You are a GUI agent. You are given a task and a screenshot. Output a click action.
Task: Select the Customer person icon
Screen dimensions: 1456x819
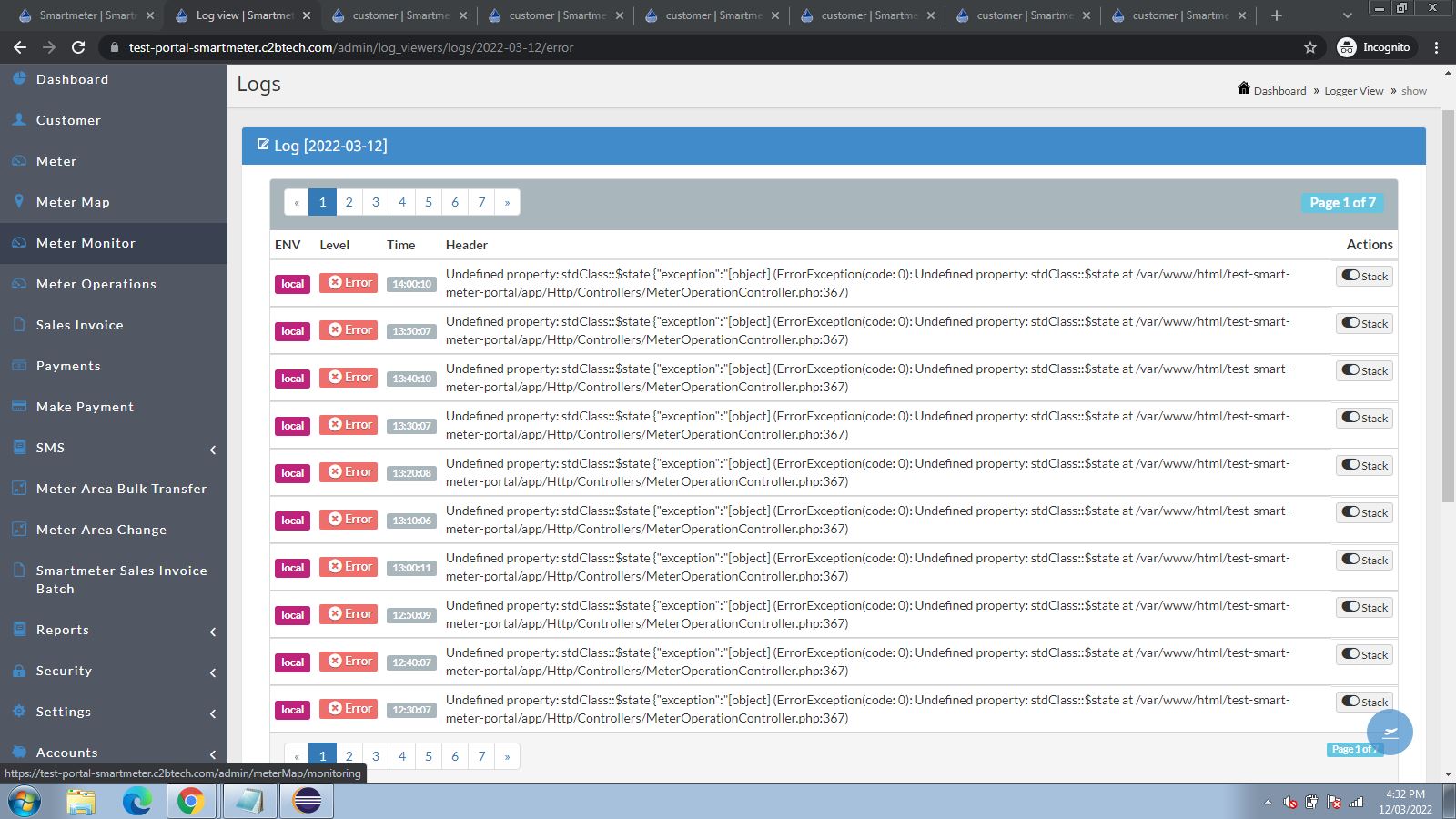coord(19,119)
